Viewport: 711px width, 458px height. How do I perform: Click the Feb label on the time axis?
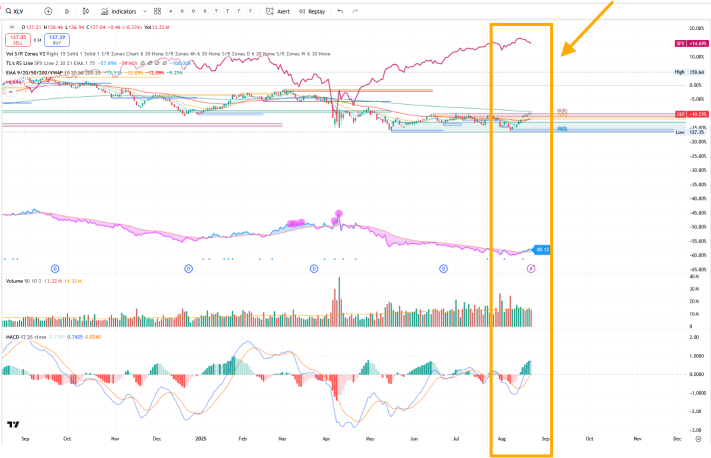coord(243,439)
